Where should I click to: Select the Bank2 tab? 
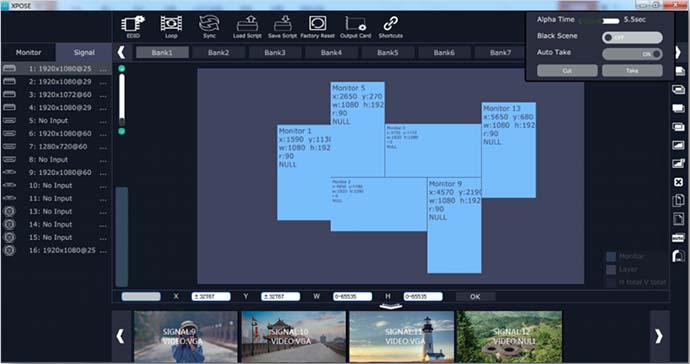[x=218, y=52]
